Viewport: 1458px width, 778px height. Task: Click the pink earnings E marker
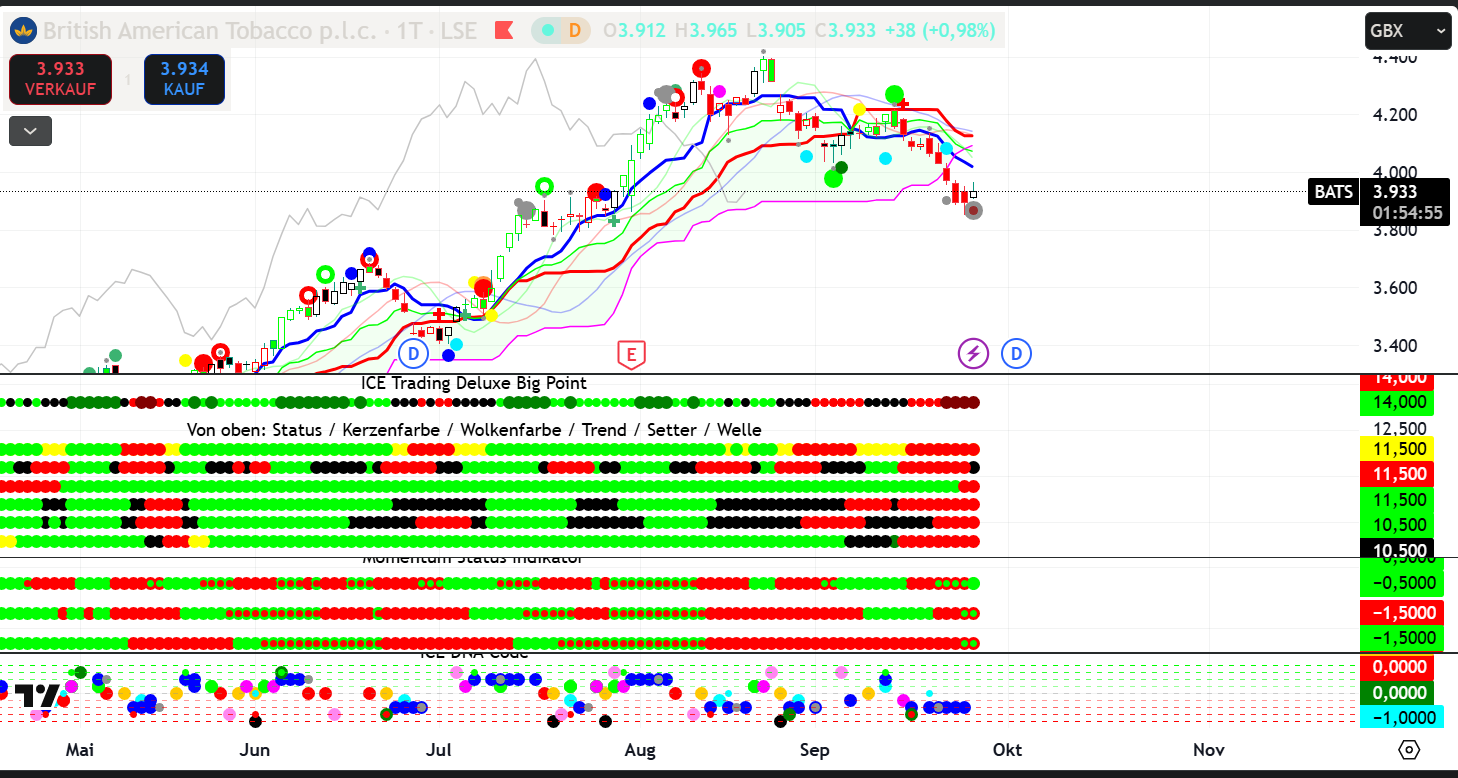(630, 353)
